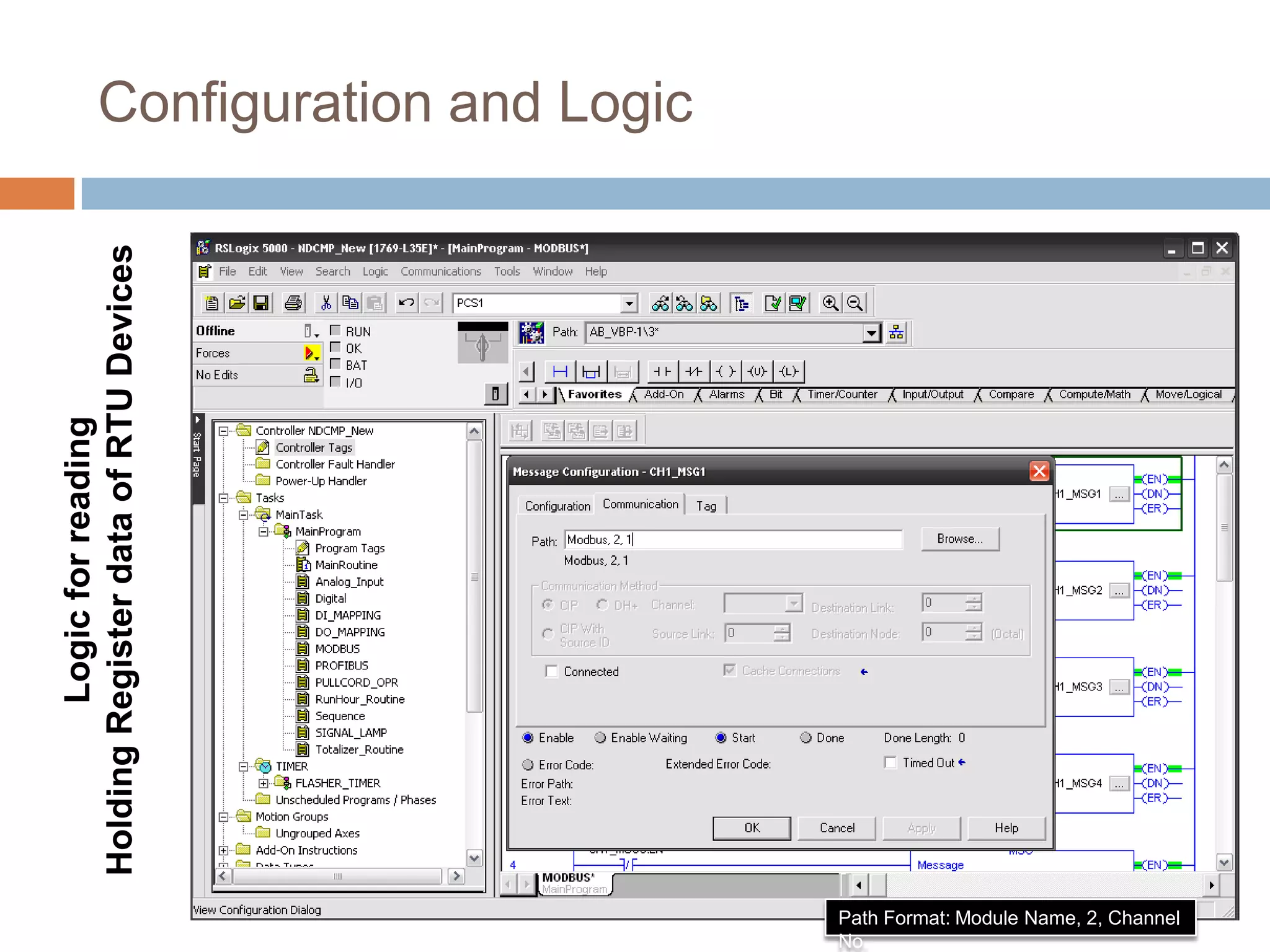Click the Browse... button
Viewport: 1270px width, 952px height.
[x=960, y=539]
